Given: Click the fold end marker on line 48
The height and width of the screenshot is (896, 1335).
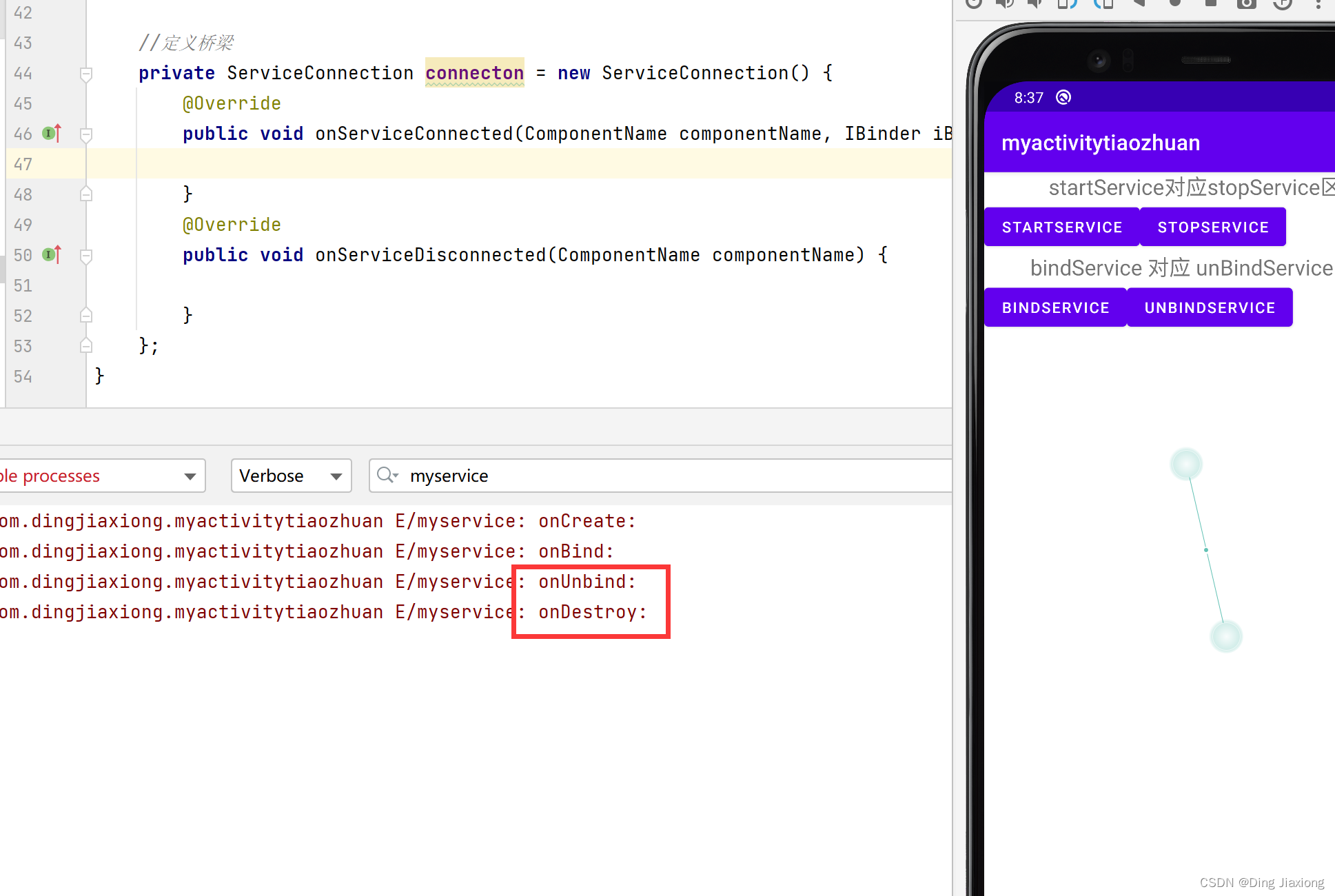Looking at the screenshot, I should tap(86, 194).
